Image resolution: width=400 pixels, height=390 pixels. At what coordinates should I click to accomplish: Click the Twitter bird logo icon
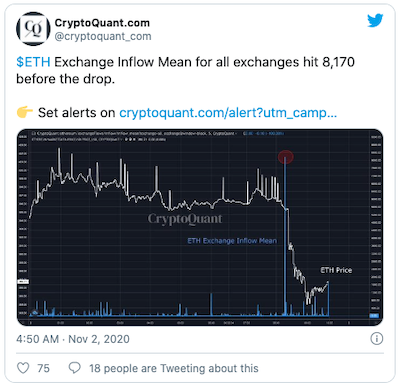pyautogui.click(x=375, y=21)
